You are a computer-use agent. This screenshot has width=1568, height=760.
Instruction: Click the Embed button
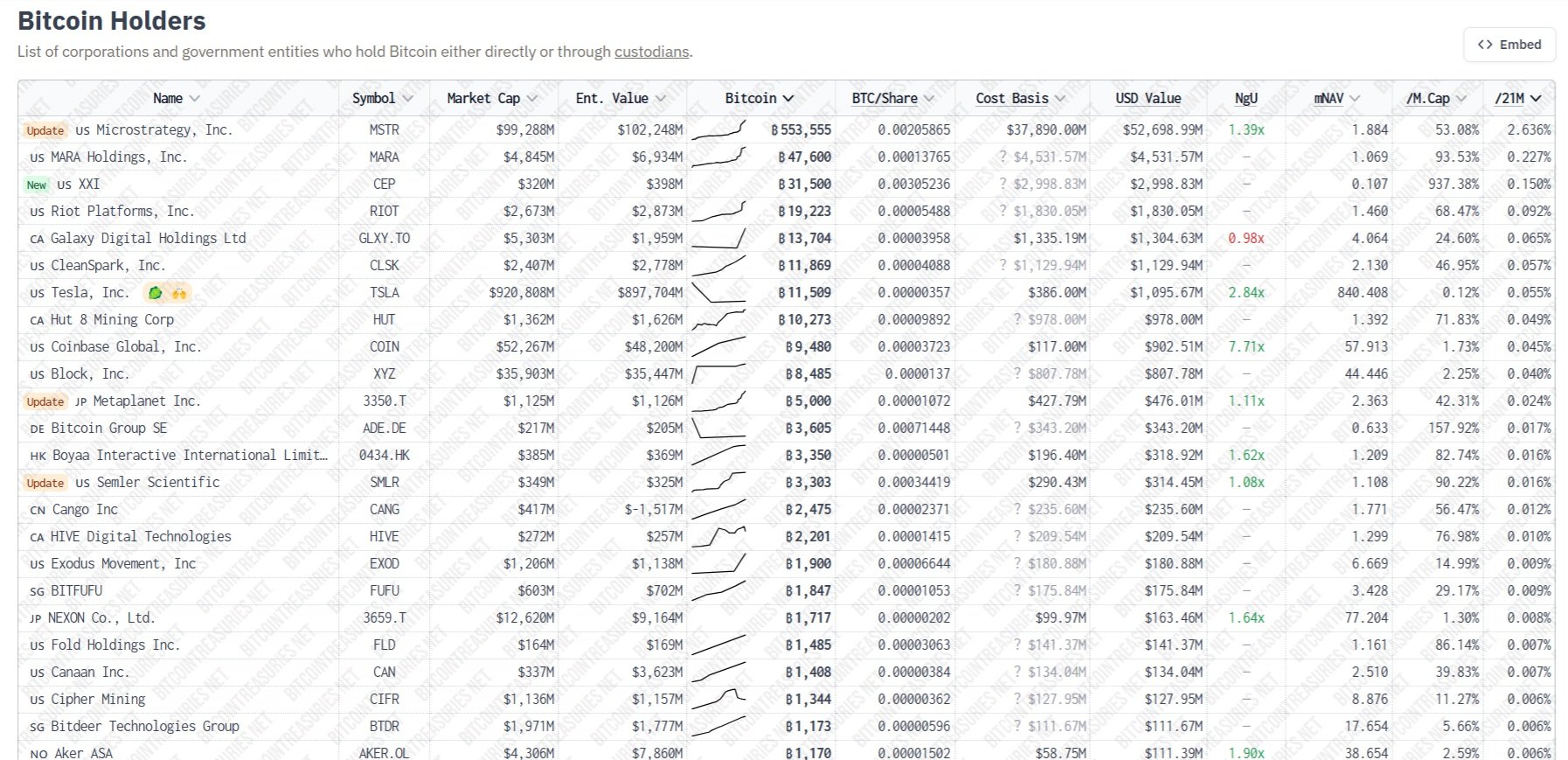pyautogui.click(x=1509, y=45)
